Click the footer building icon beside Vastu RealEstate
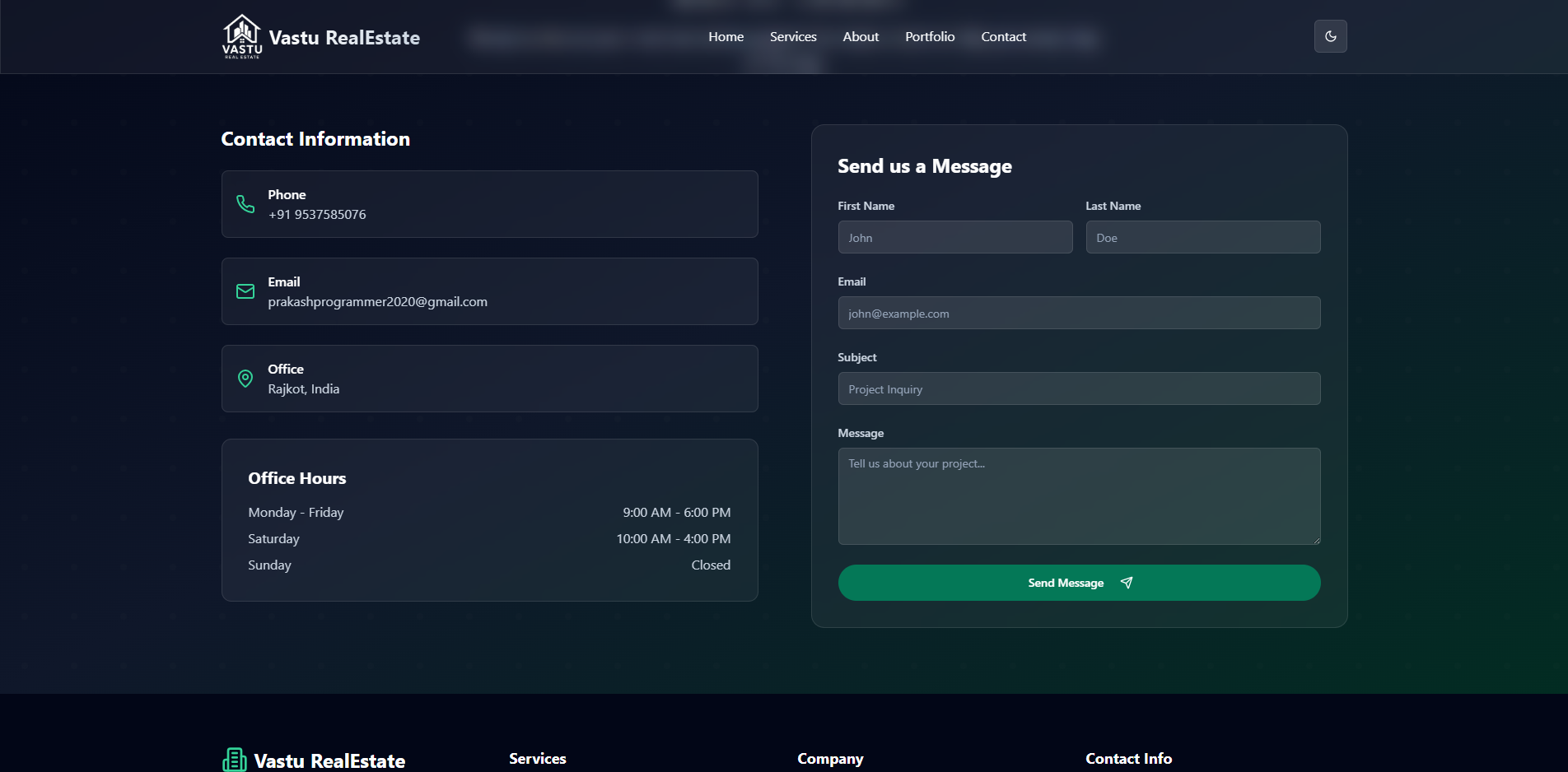The image size is (1568, 772). click(x=235, y=760)
